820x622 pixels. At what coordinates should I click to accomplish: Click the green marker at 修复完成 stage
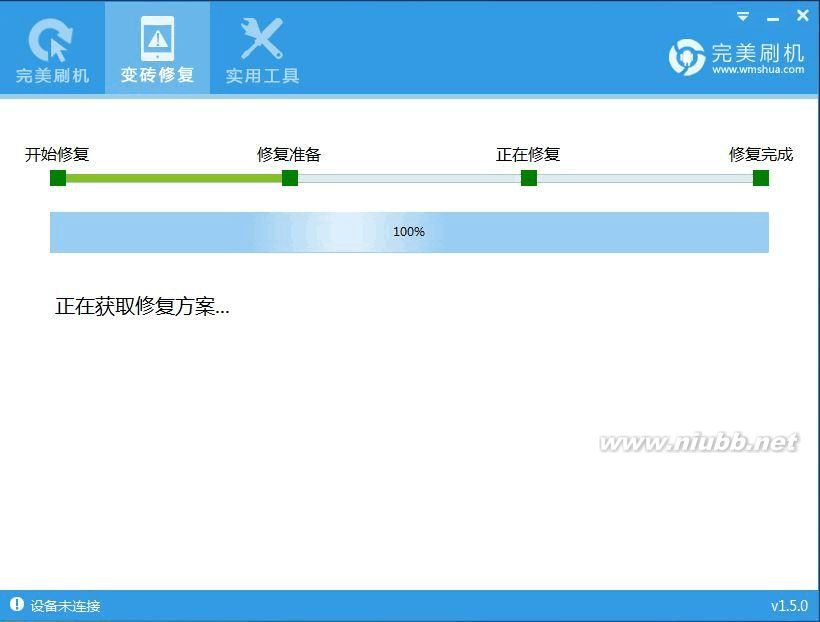pos(761,177)
